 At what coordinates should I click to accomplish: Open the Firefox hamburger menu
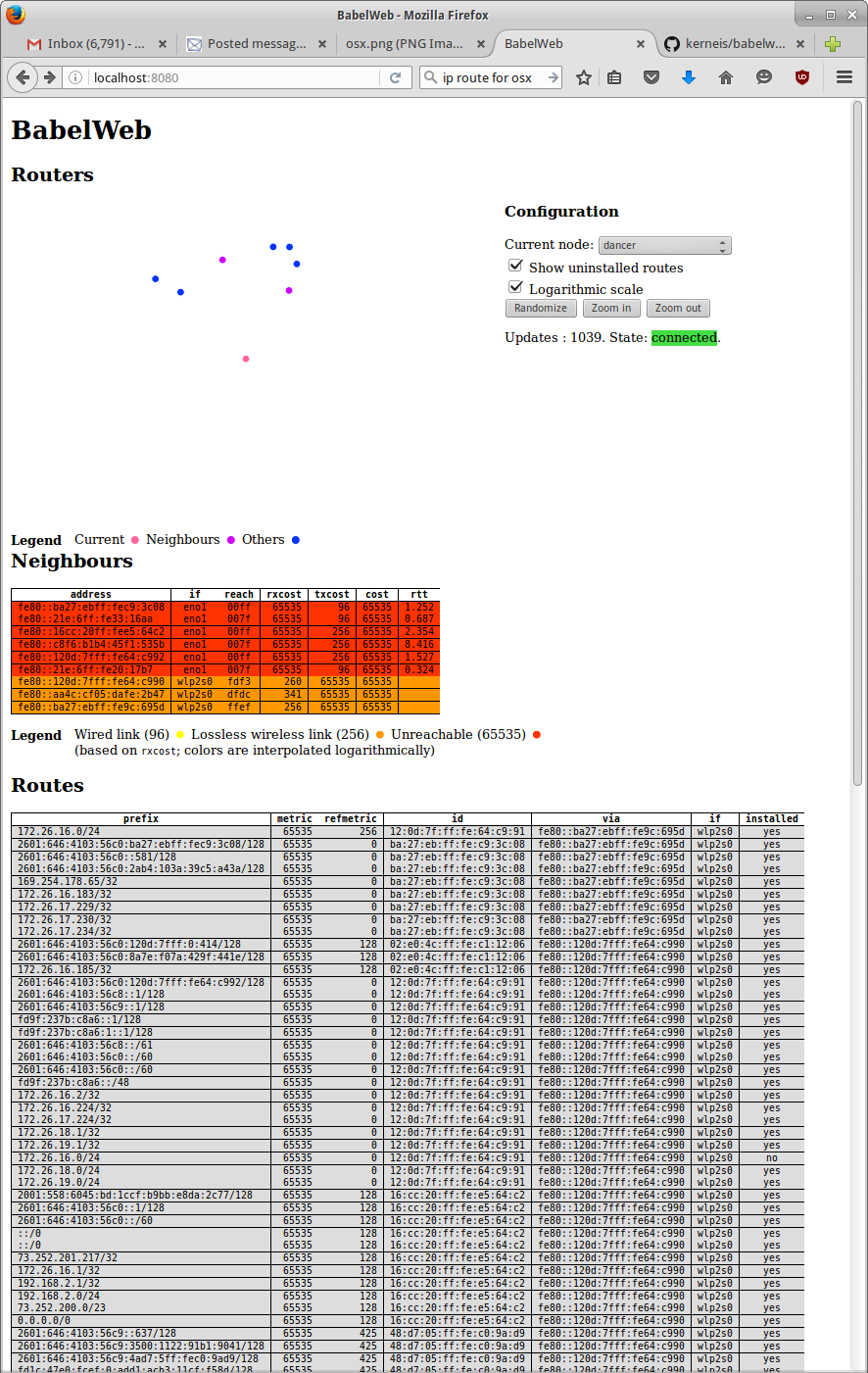point(844,77)
